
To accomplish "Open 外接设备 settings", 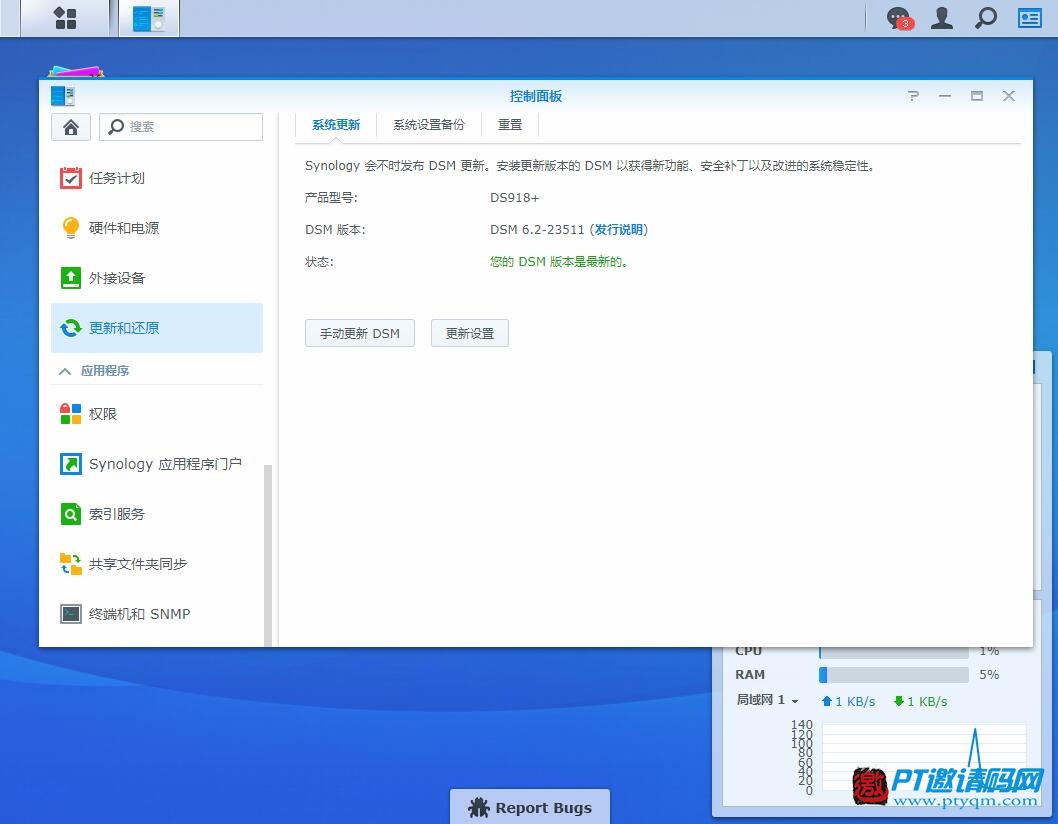I will coord(157,278).
